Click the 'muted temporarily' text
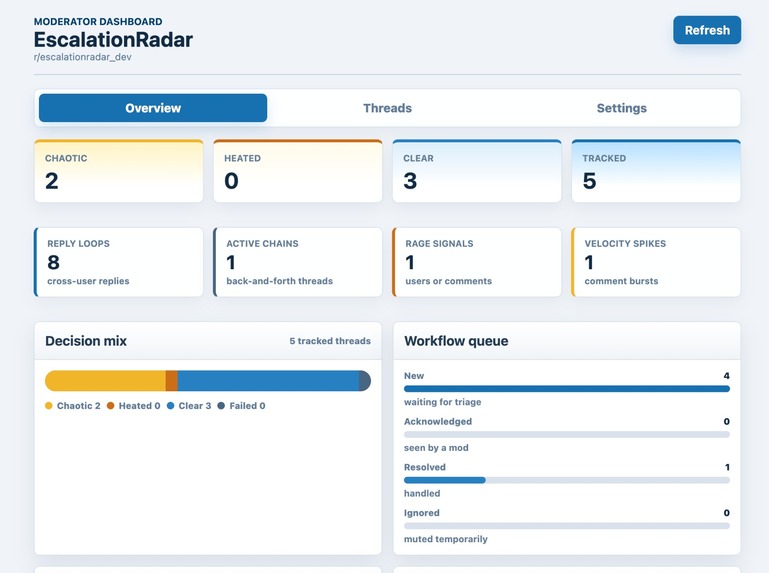 click(446, 539)
